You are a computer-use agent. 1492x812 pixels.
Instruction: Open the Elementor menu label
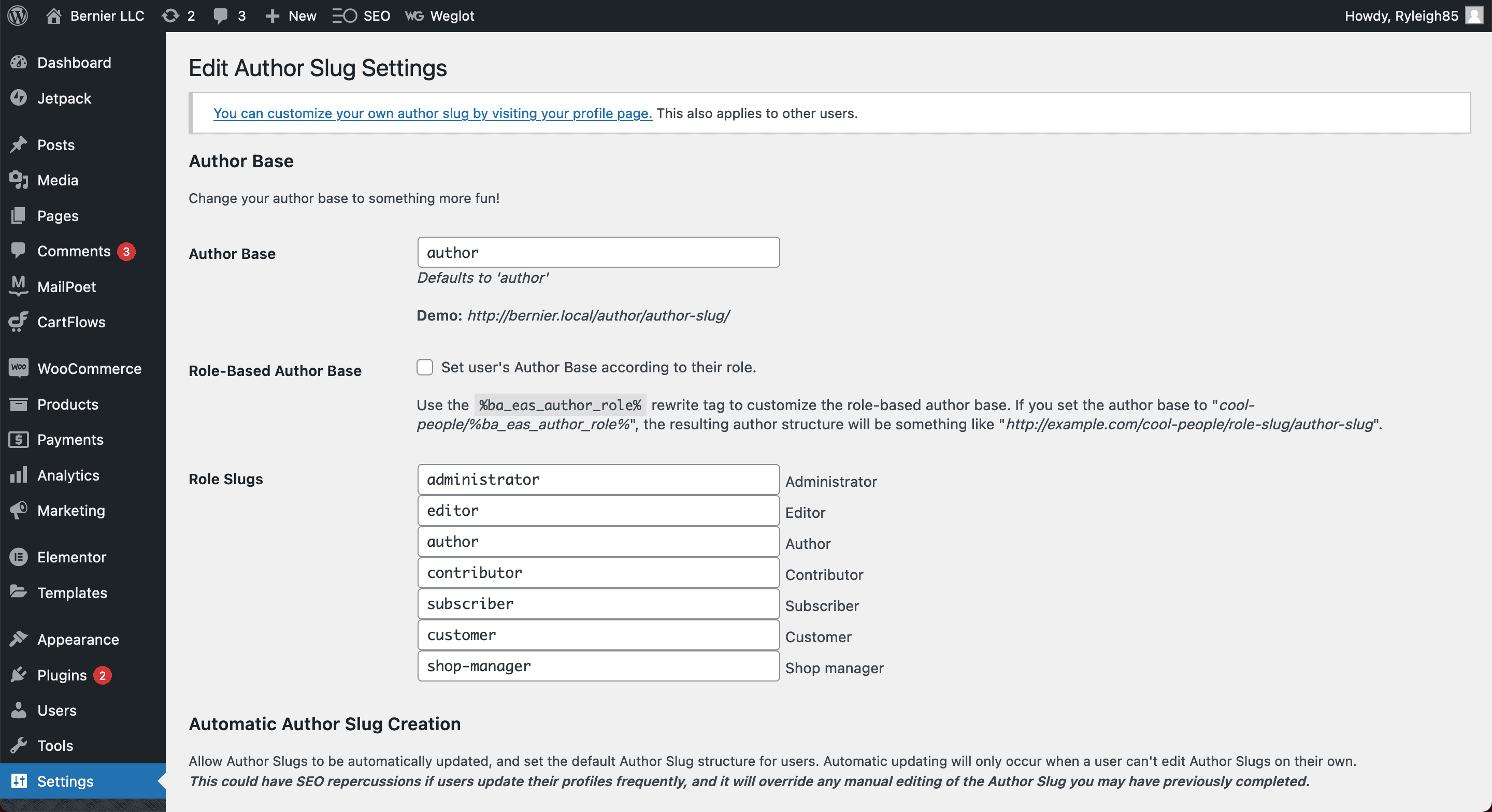click(72, 557)
